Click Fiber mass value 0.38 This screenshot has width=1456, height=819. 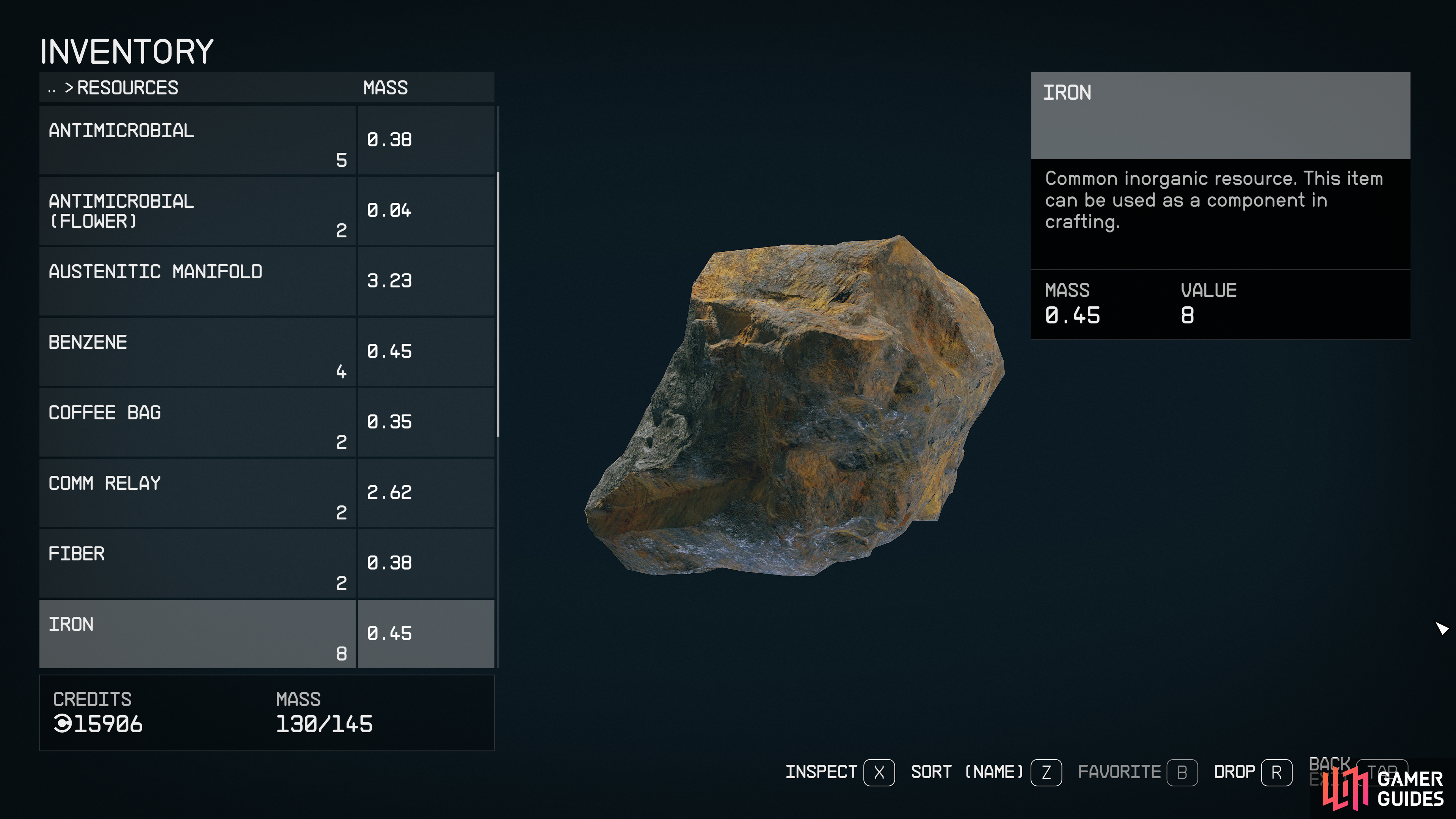click(389, 563)
